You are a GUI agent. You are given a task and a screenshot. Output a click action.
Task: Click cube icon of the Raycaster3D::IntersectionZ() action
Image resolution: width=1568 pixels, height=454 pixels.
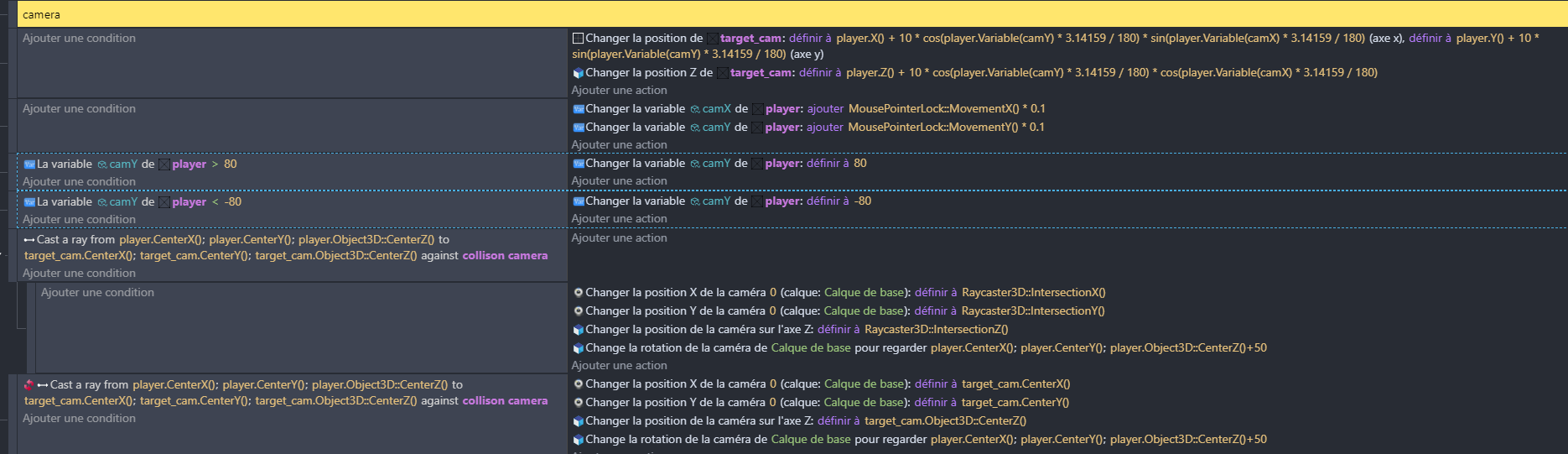[578, 330]
